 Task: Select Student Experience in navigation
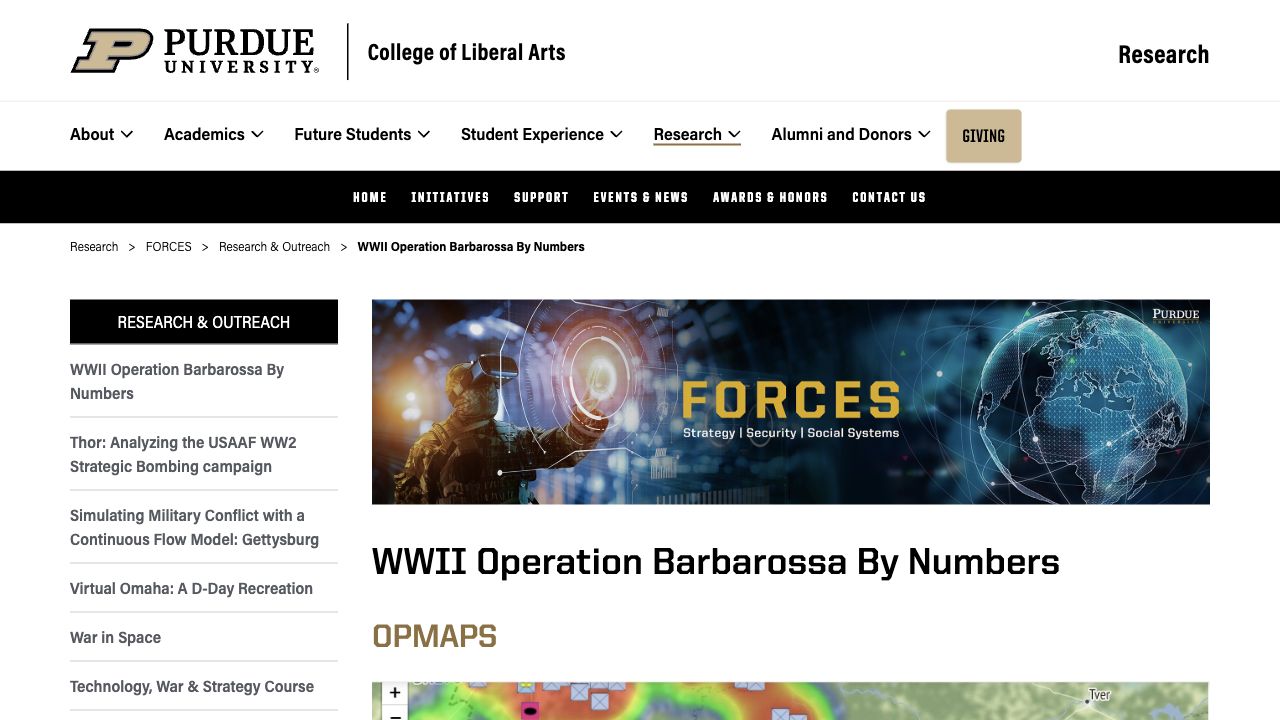pyautogui.click(x=532, y=134)
